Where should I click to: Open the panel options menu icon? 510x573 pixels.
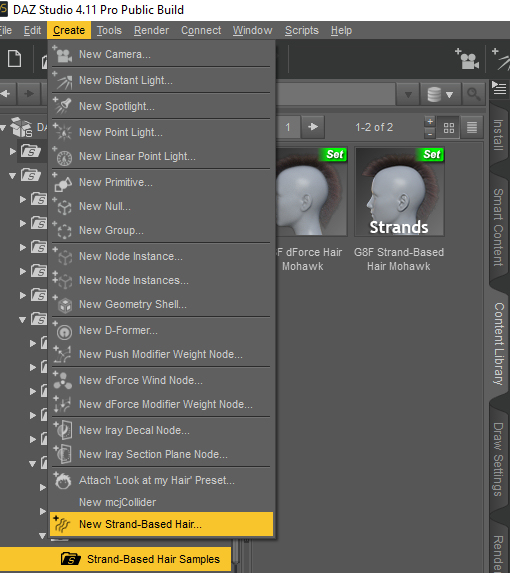click(x=499, y=88)
